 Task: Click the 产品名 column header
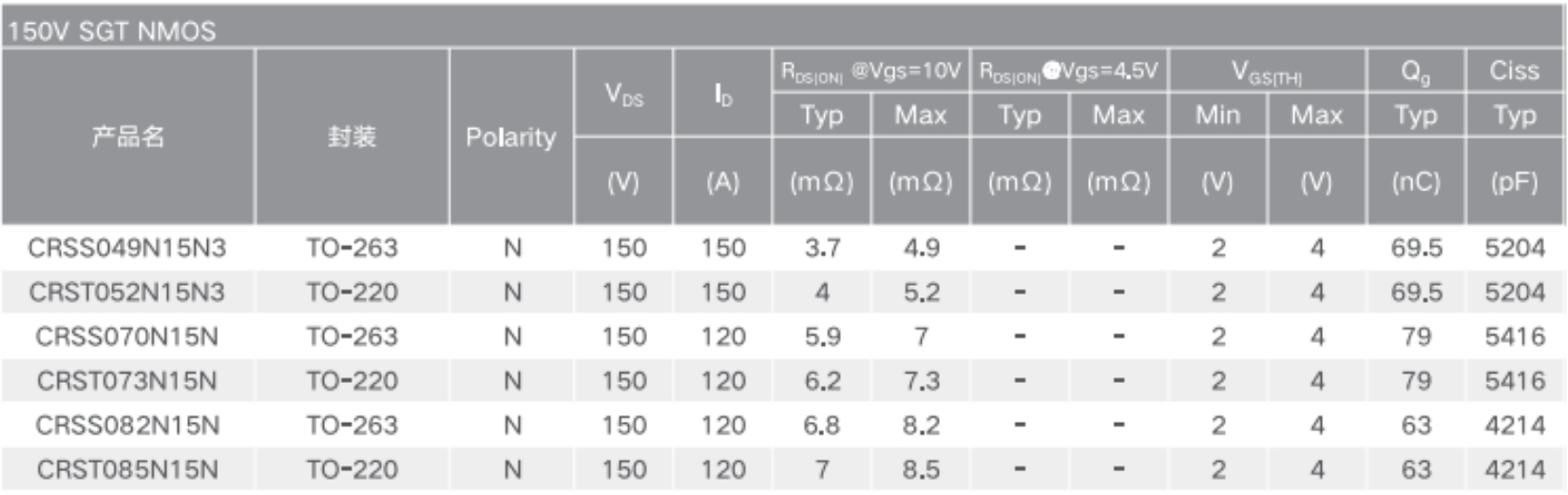click(x=128, y=137)
